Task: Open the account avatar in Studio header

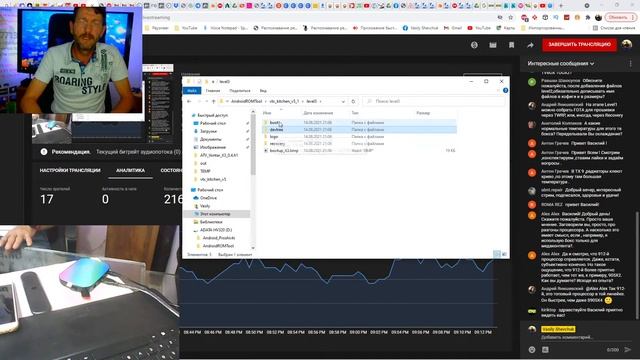Action: coord(627,44)
